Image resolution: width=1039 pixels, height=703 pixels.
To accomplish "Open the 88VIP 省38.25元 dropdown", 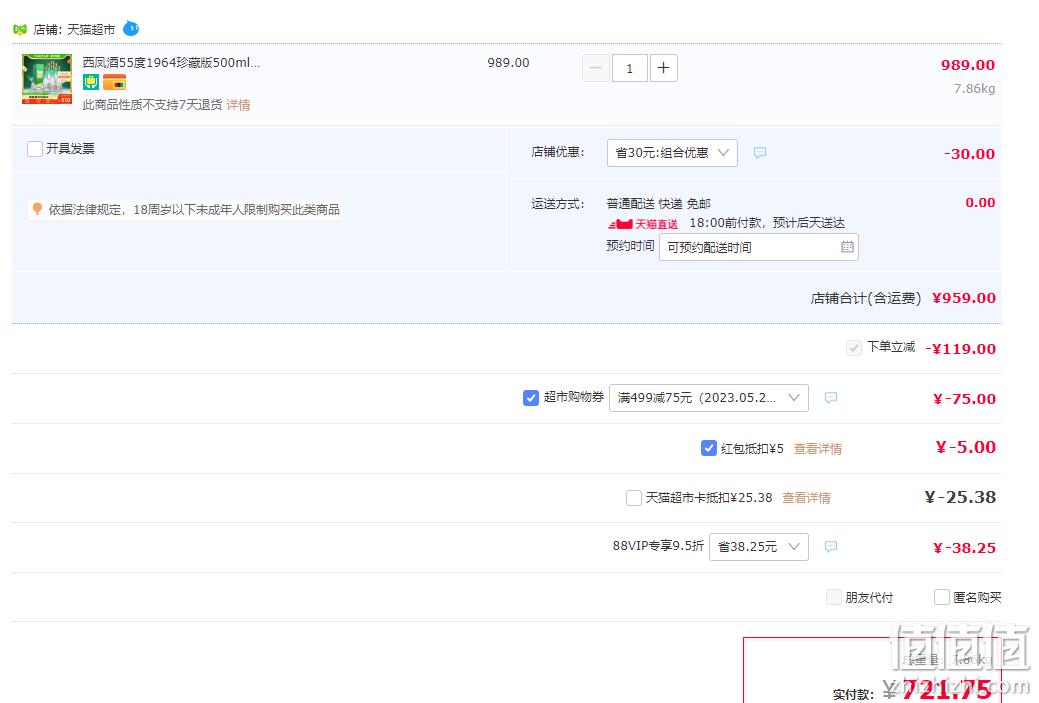I will click(x=759, y=547).
